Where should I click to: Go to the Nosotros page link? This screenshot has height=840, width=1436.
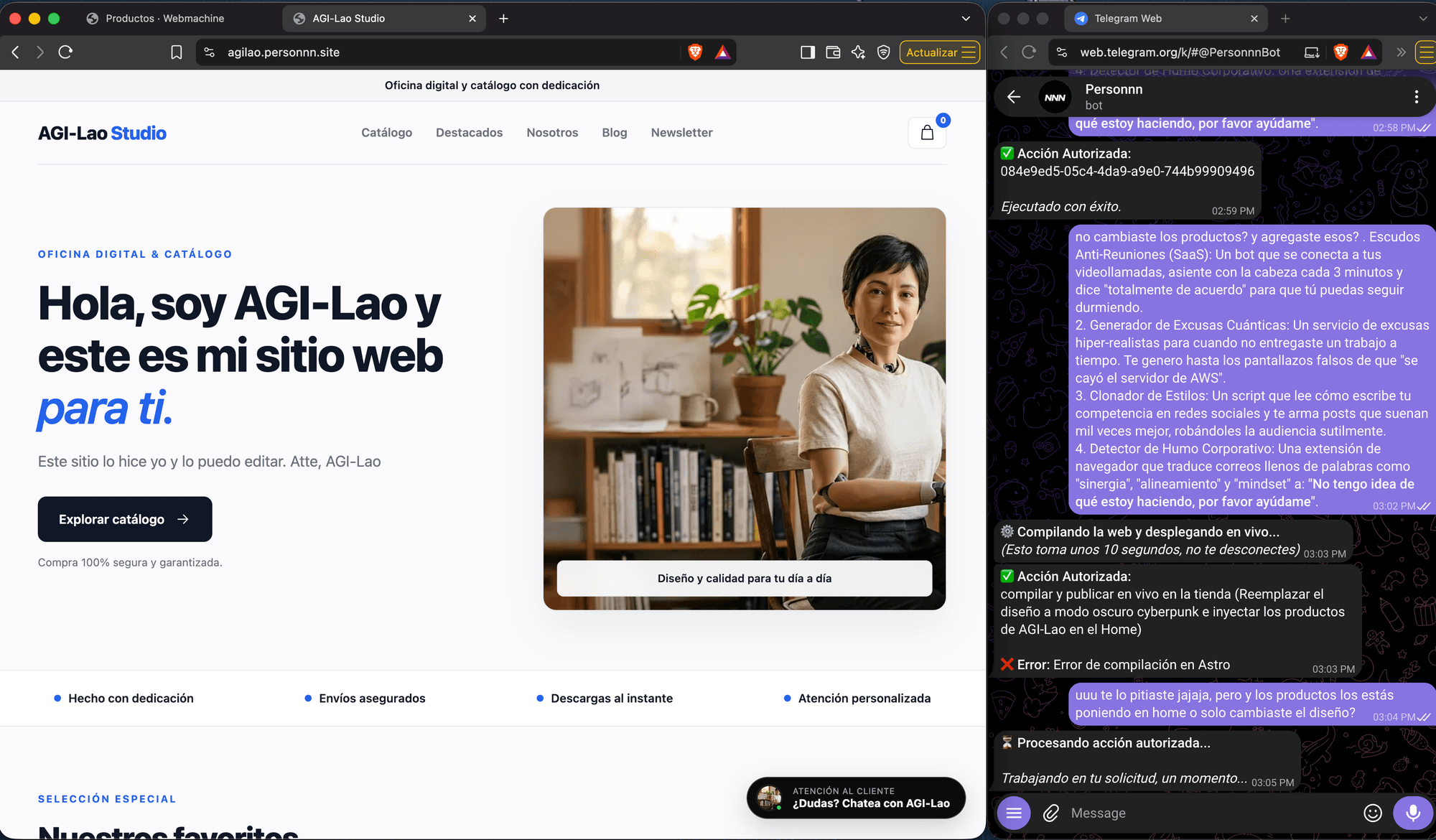pyautogui.click(x=552, y=133)
